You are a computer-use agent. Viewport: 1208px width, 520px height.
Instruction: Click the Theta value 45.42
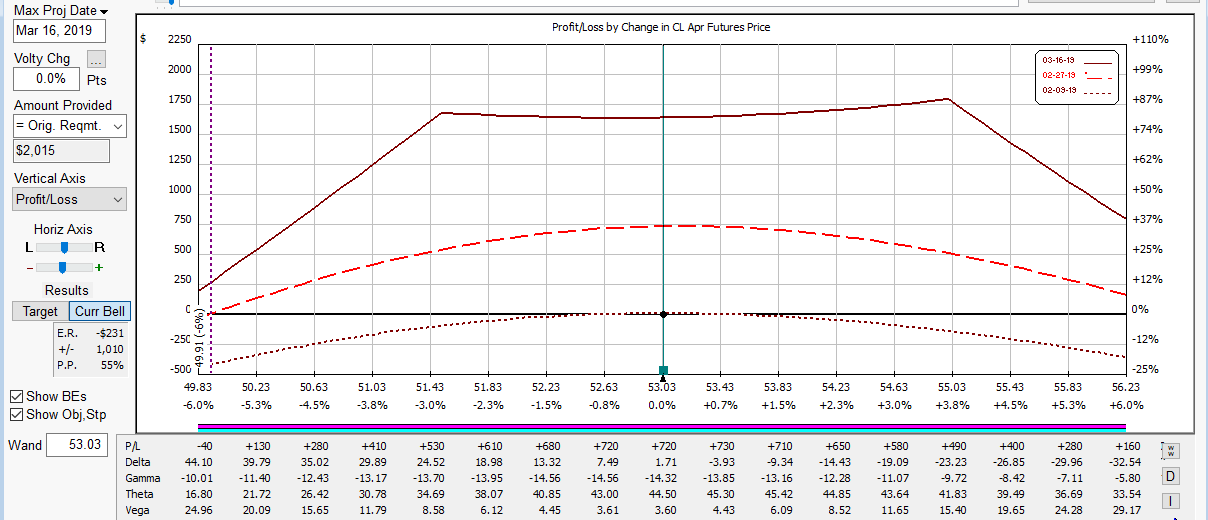click(778, 494)
